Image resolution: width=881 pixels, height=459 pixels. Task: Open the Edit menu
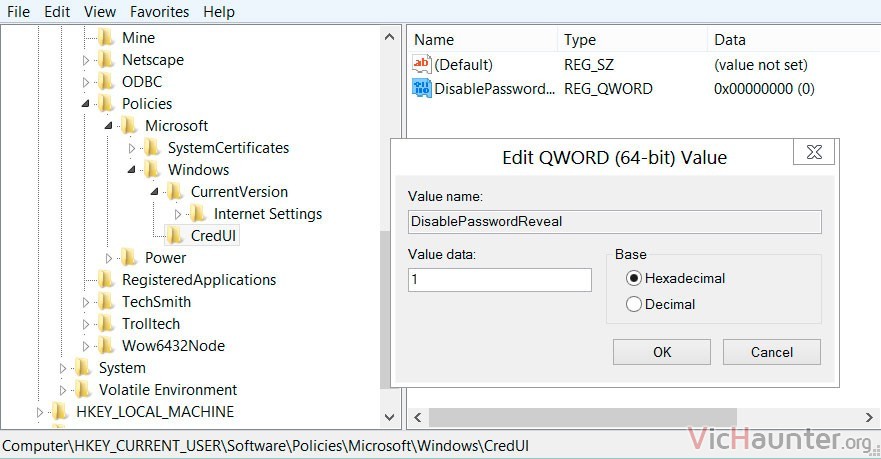[x=57, y=11]
